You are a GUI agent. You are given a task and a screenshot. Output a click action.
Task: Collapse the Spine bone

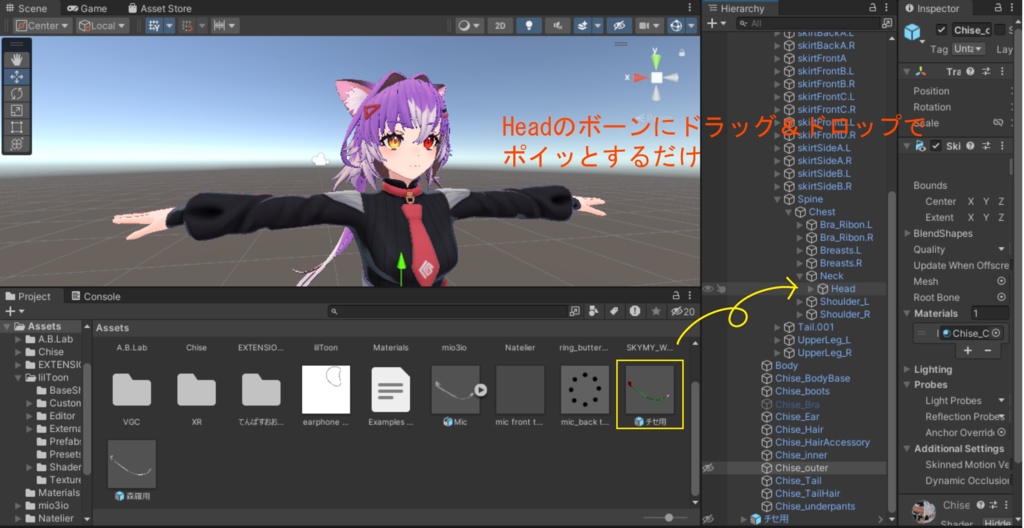tap(777, 199)
